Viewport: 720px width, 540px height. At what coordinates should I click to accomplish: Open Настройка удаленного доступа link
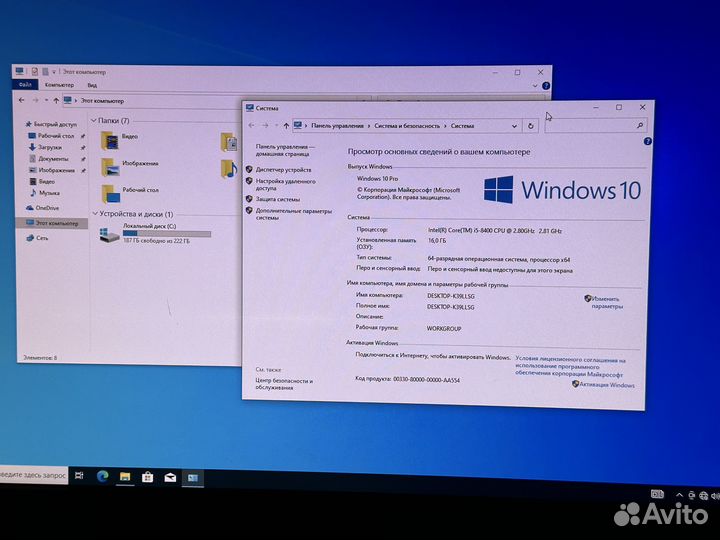coord(285,185)
